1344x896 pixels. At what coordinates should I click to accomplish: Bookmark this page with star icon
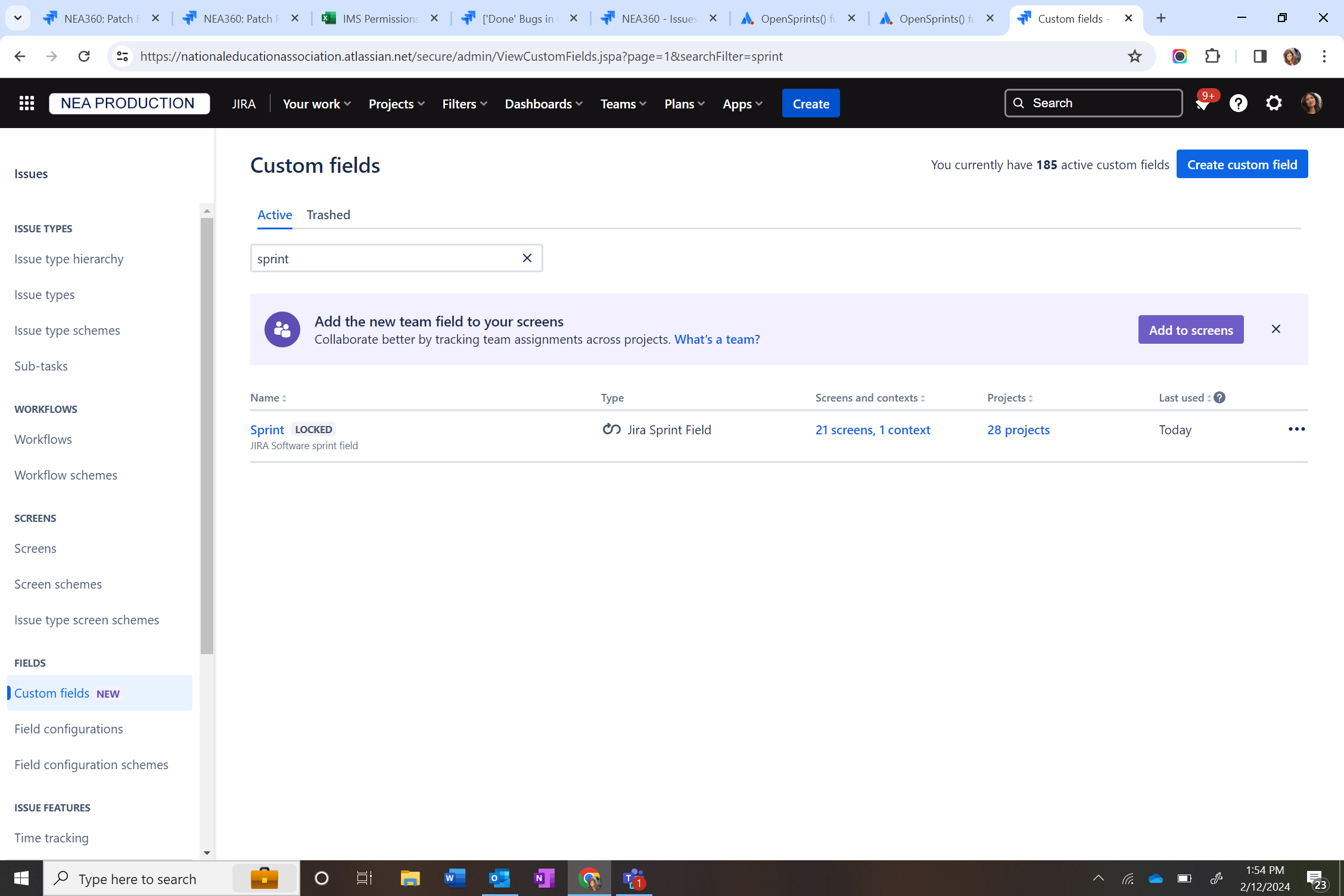click(1134, 56)
